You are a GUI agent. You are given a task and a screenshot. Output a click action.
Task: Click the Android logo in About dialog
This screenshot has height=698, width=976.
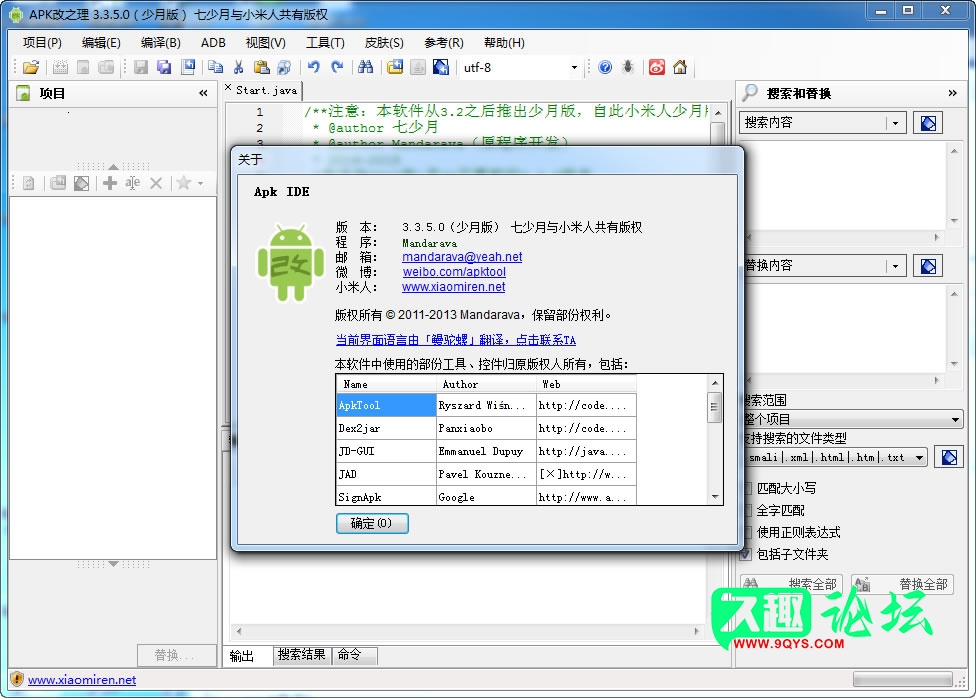point(291,263)
